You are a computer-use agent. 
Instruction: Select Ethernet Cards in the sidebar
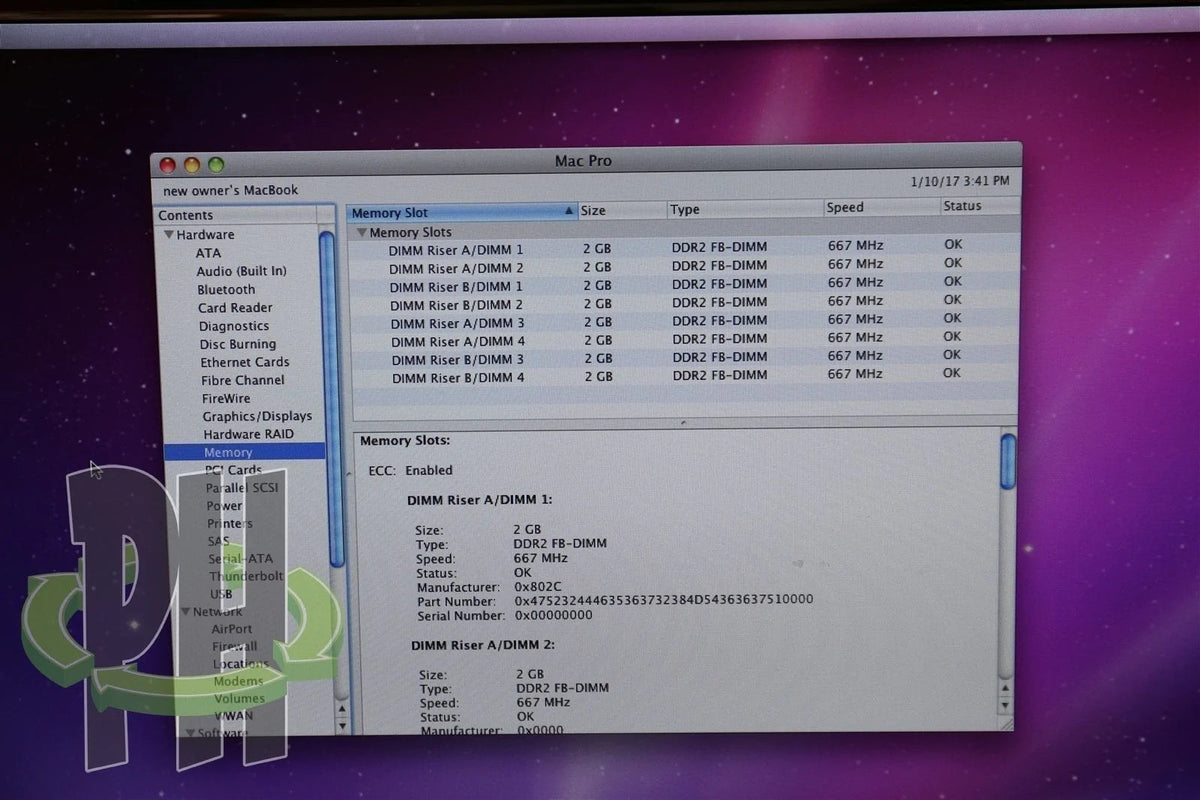245,362
